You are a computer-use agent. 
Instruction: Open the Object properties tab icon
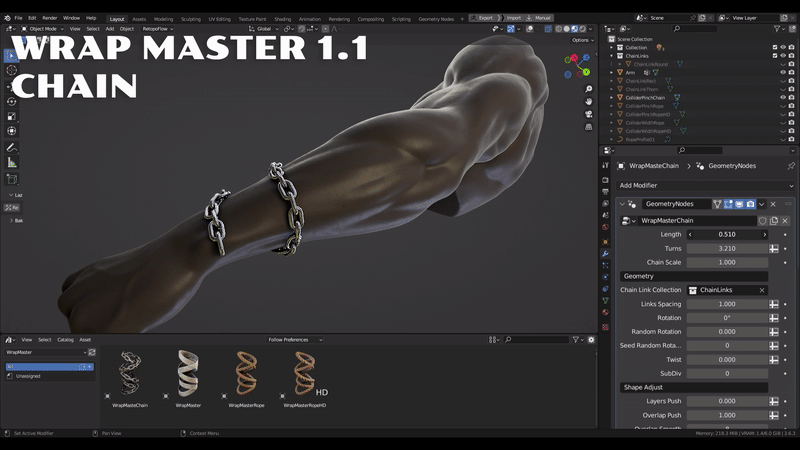point(605,242)
